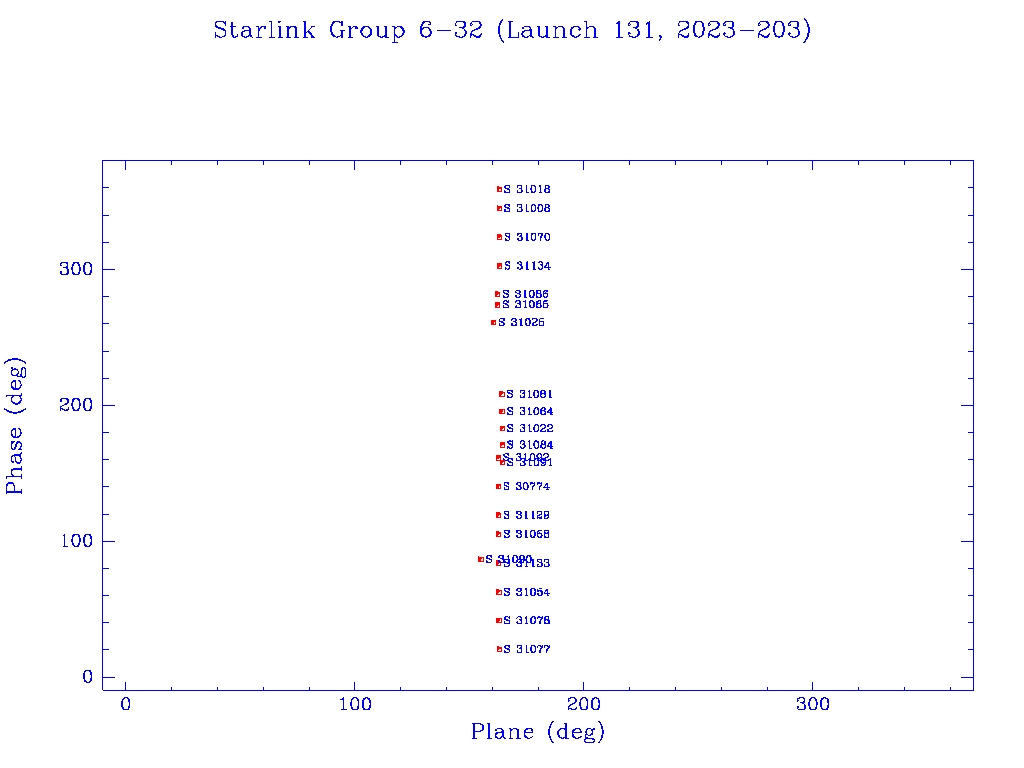Select the 'Phase (deg)' y-axis label
Viewport: 1024px width, 768px height.
[15, 426]
